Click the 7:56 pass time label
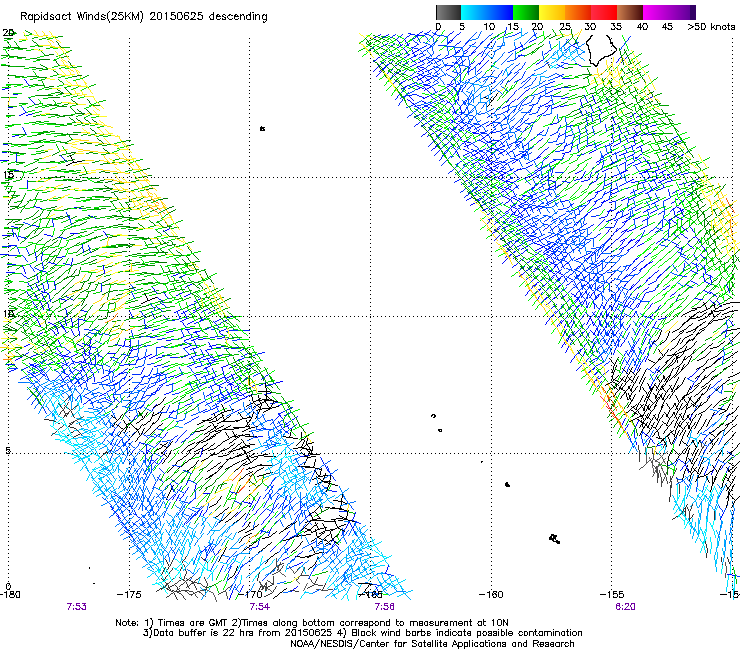Viewport: 740px width, 650px height. 384,607
